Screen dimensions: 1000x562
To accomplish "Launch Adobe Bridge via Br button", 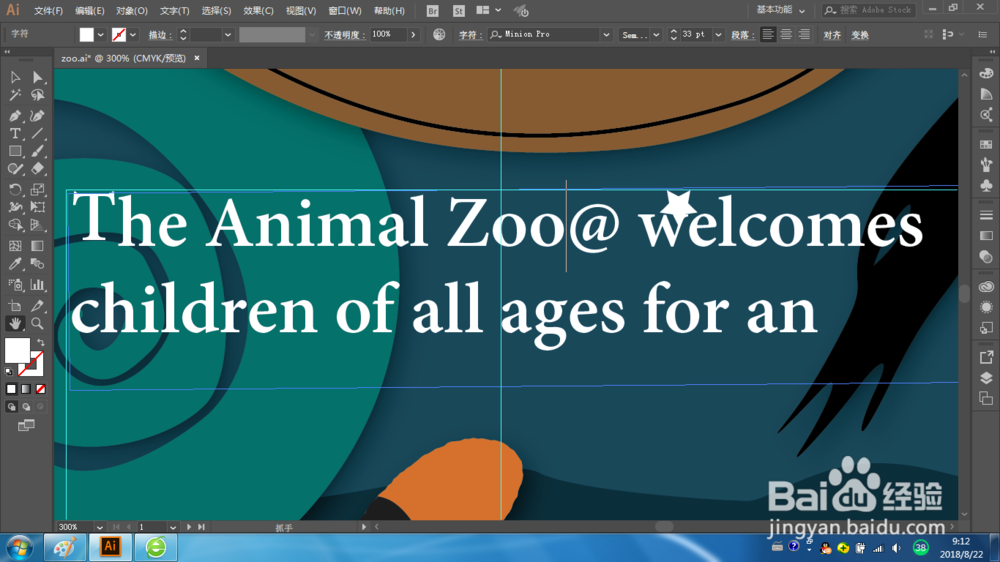I will click(x=432, y=11).
